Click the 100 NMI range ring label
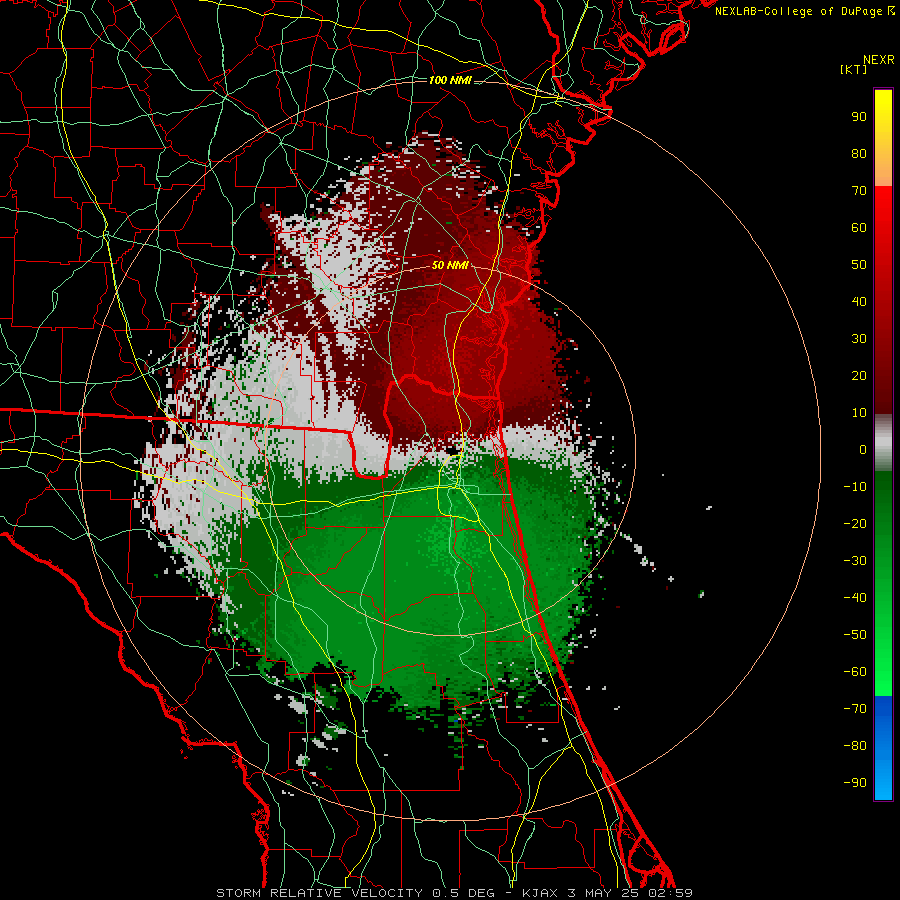This screenshot has height=900, width=900. click(450, 80)
